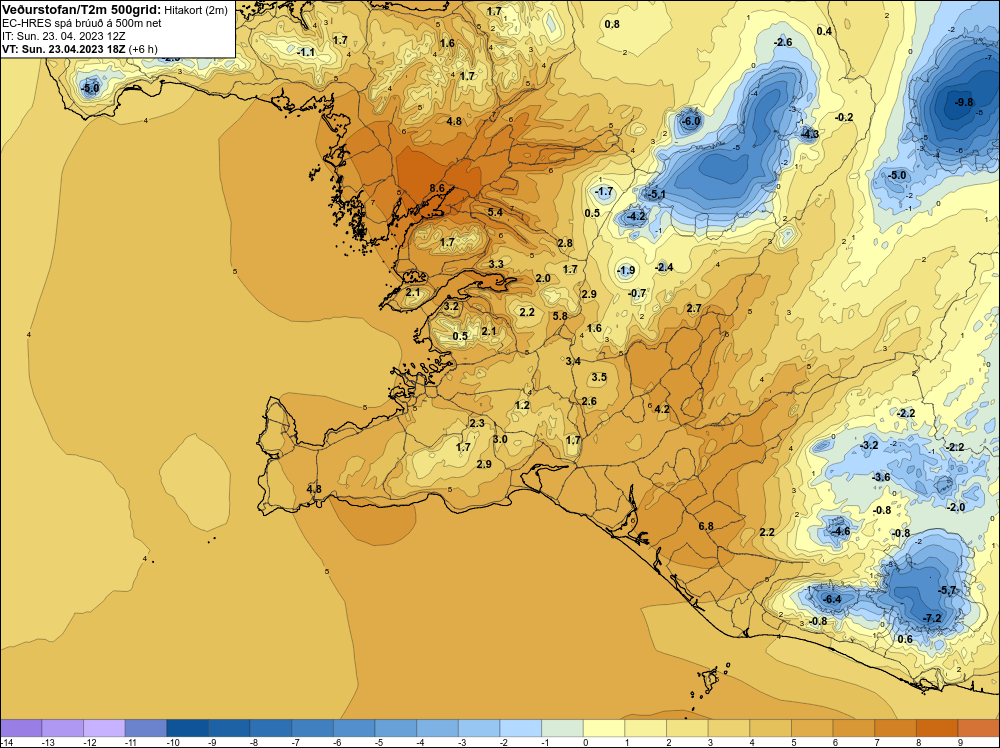Click the 6.8 temperature value
The image size is (1000, 748).
coord(705,526)
